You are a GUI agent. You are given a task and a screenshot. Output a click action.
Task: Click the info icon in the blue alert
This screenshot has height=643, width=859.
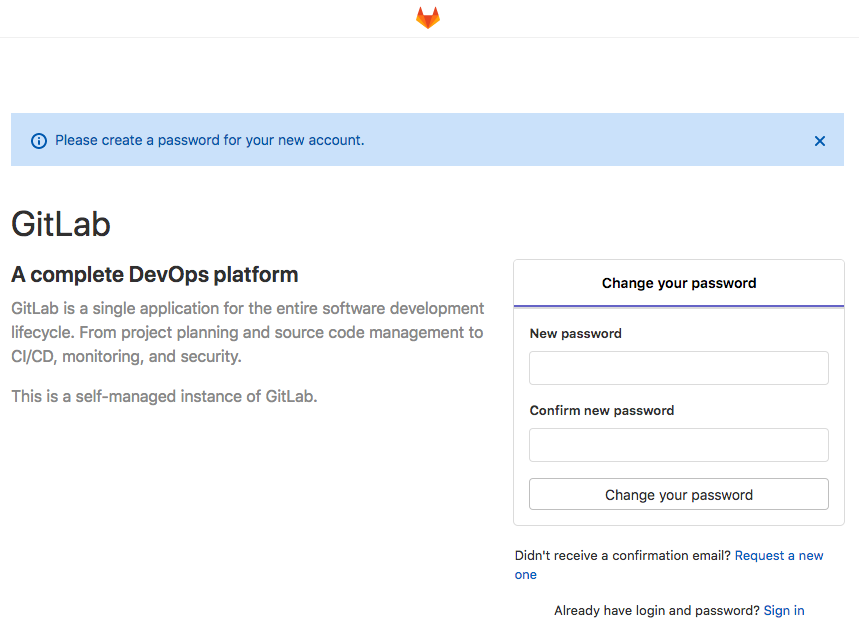[38, 140]
